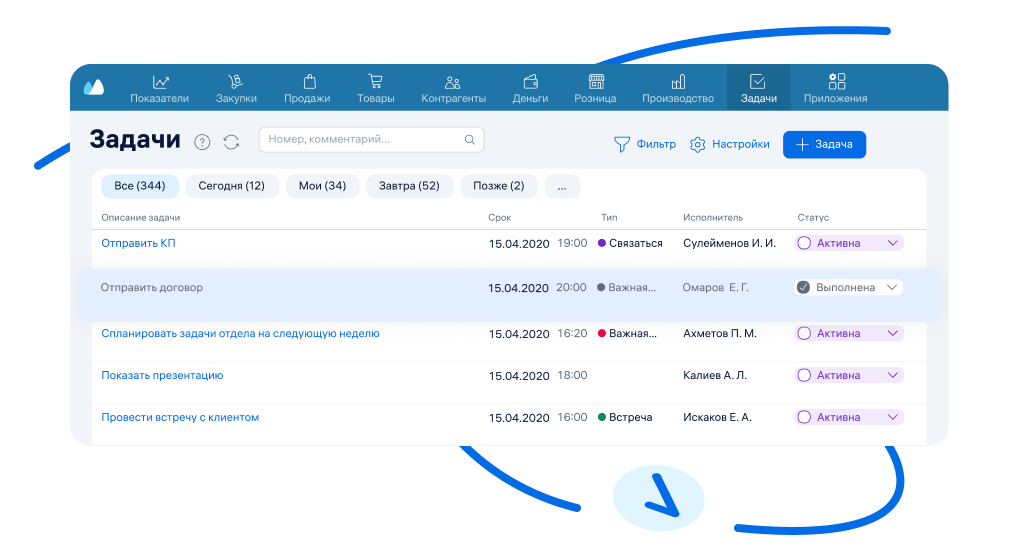Switch to Сегодня (12) tab
The image size is (1020, 554).
[x=231, y=186]
